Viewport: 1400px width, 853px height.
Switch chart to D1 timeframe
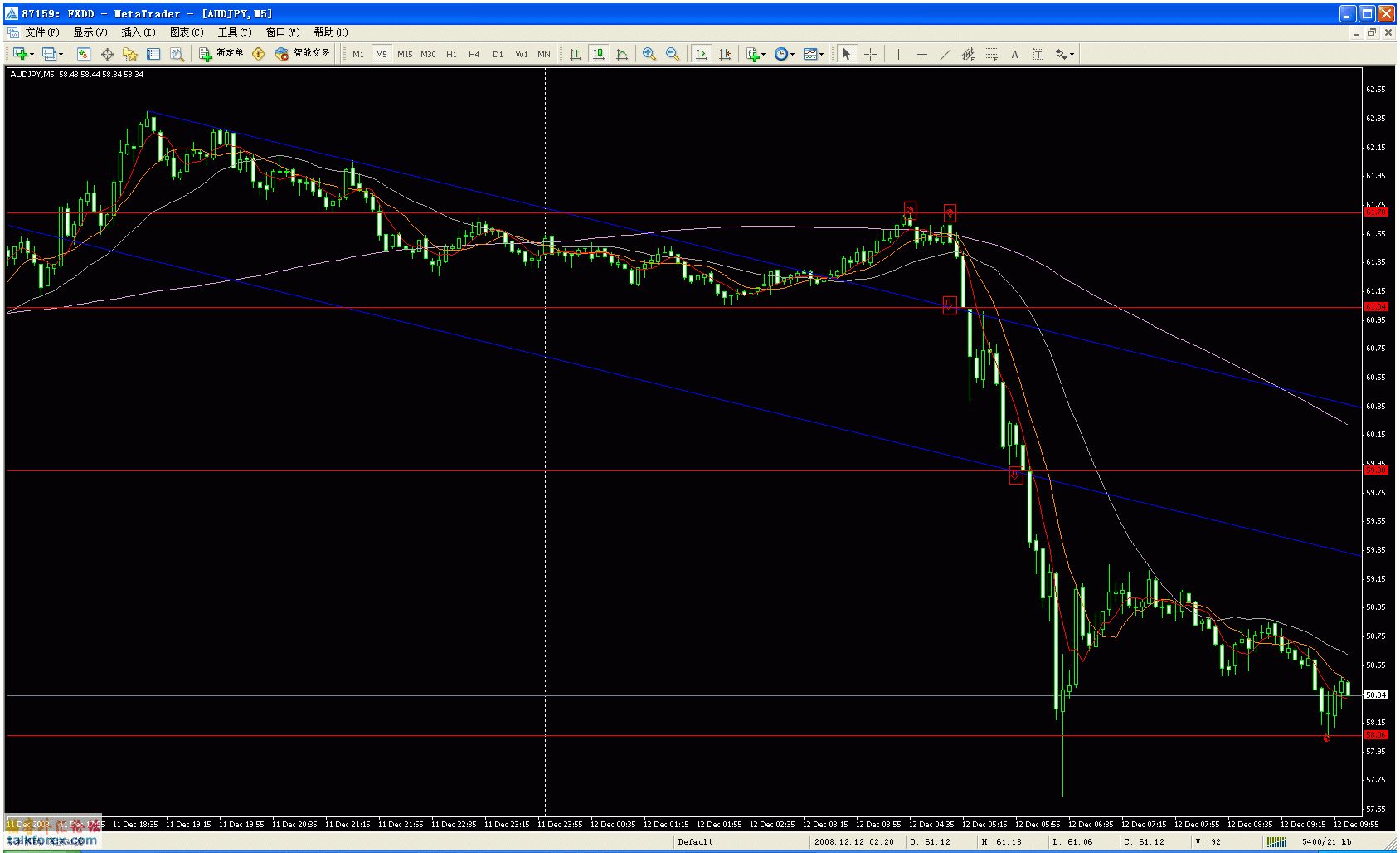point(498,54)
